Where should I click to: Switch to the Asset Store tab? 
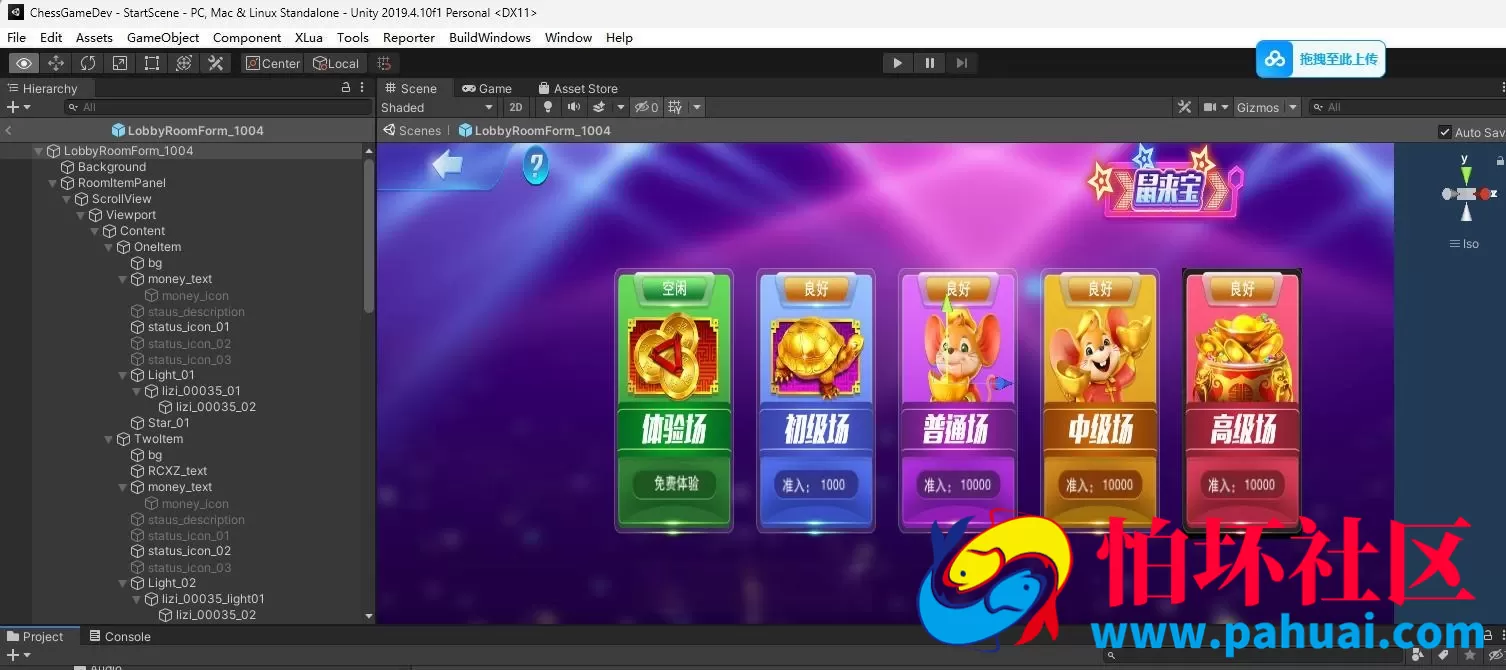pos(578,88)
